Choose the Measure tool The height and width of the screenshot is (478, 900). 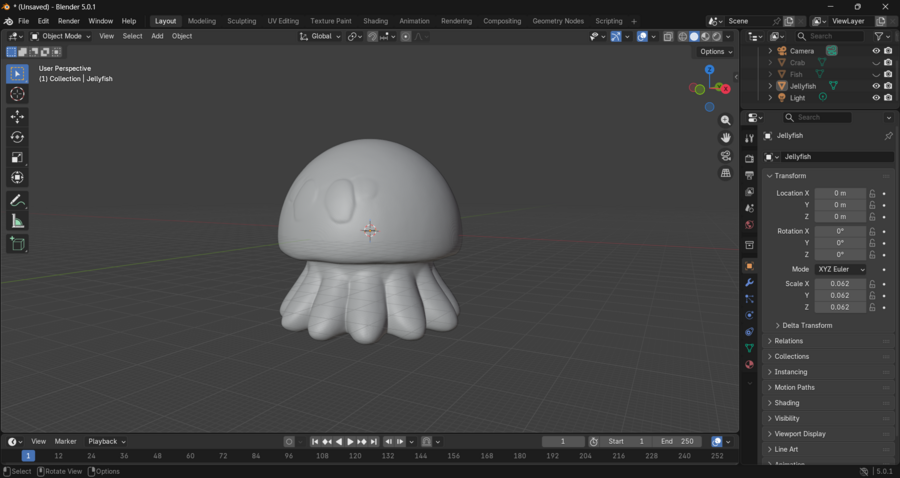[x=17, y=221]
